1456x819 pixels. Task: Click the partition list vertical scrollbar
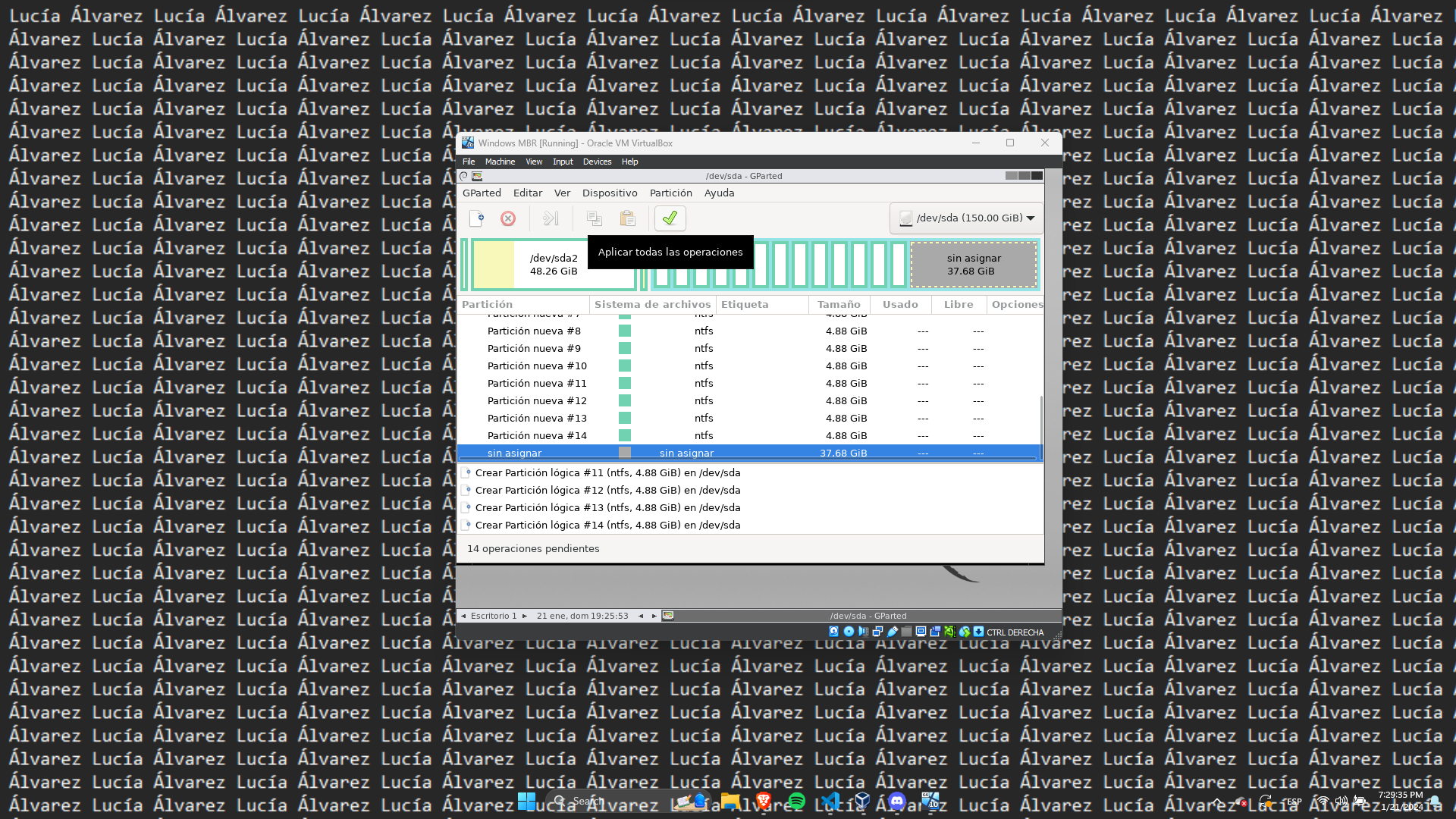1041,425
